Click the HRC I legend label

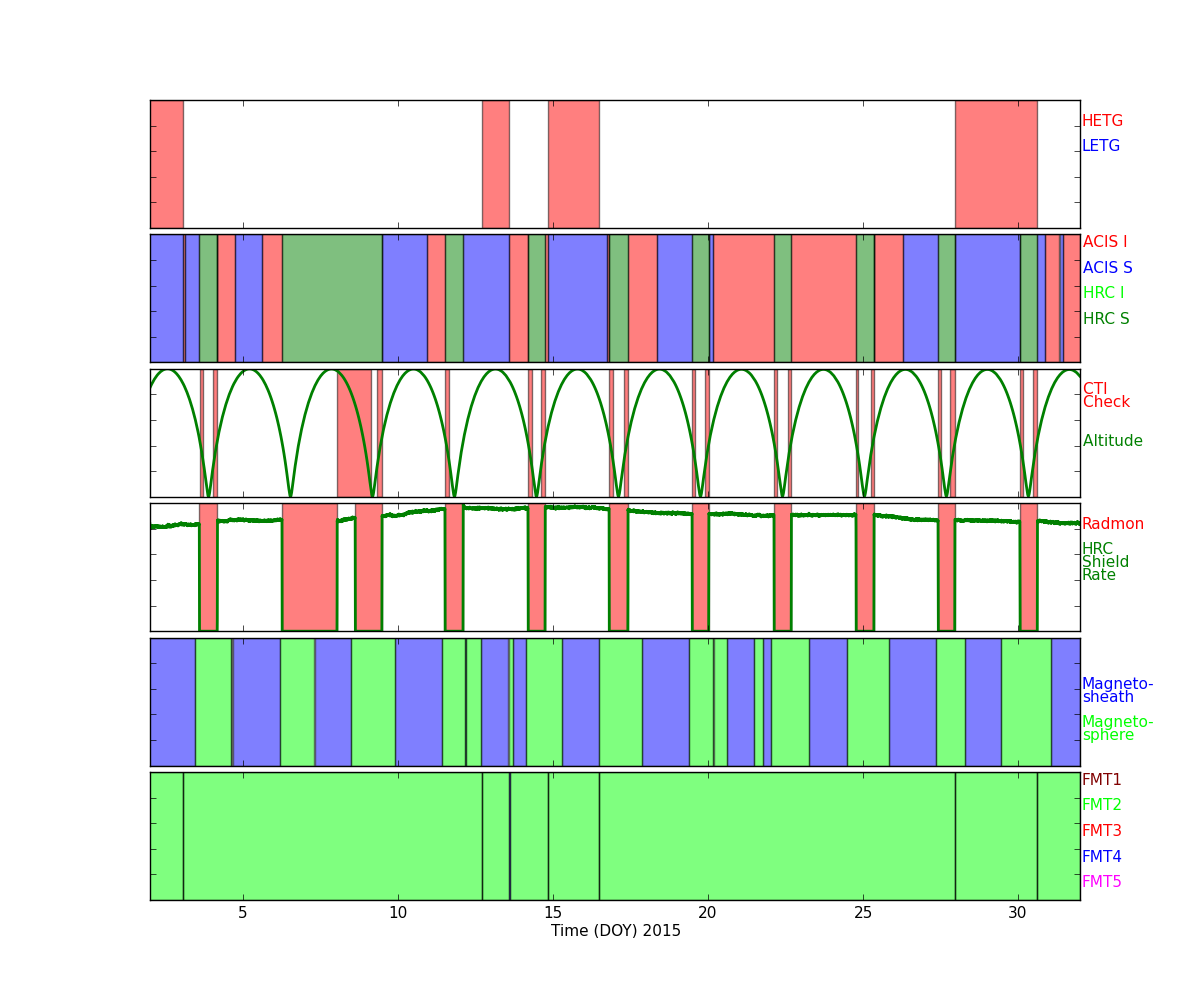(x=1104, y=293)
